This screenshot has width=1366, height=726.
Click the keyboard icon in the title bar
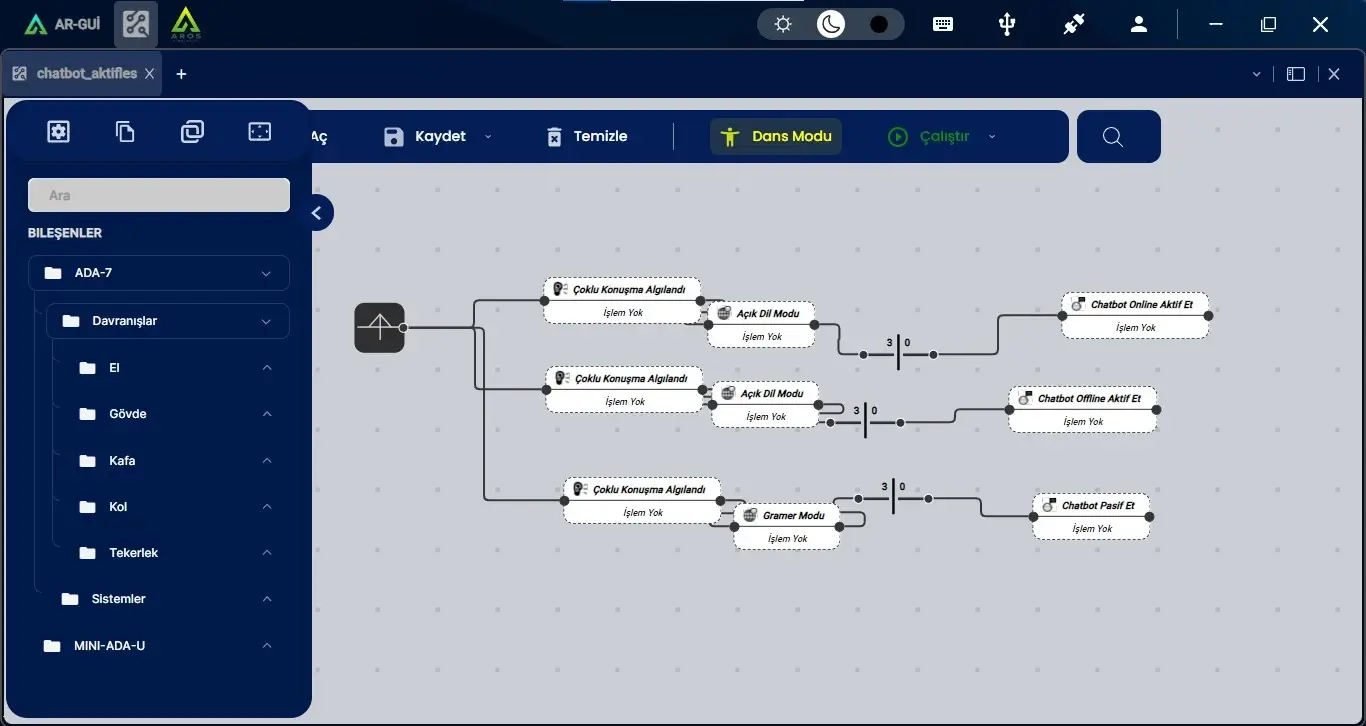(942, 23)
